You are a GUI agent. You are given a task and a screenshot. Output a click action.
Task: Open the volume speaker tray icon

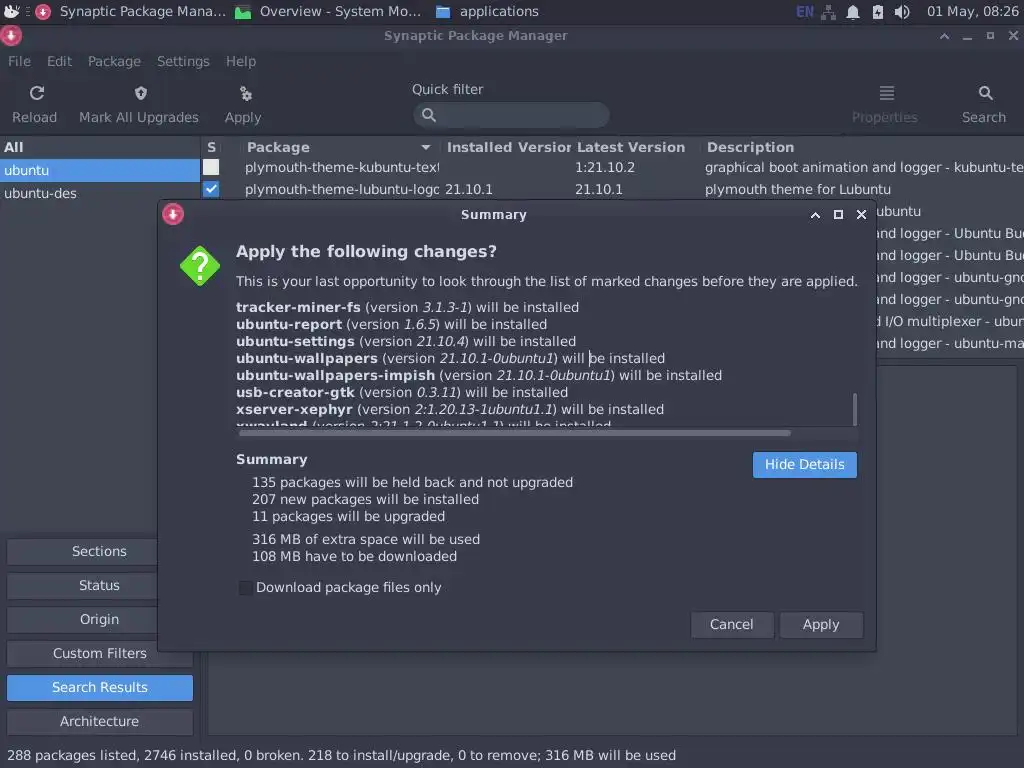coord(902,12)
